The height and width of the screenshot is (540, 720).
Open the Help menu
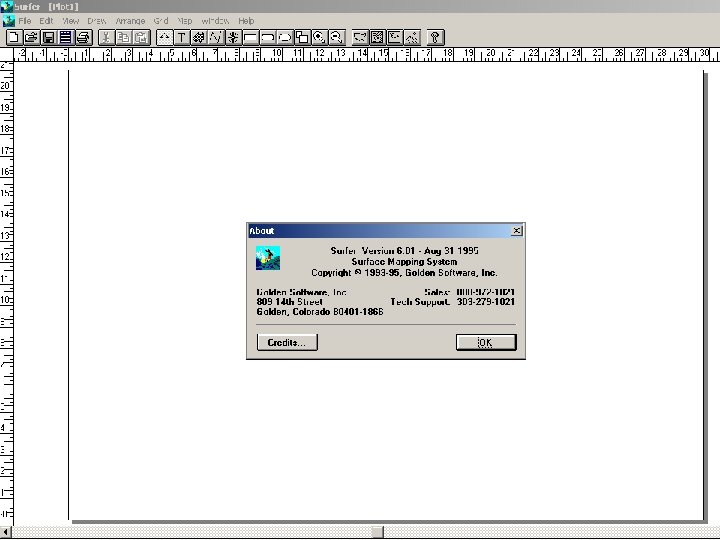246,21
